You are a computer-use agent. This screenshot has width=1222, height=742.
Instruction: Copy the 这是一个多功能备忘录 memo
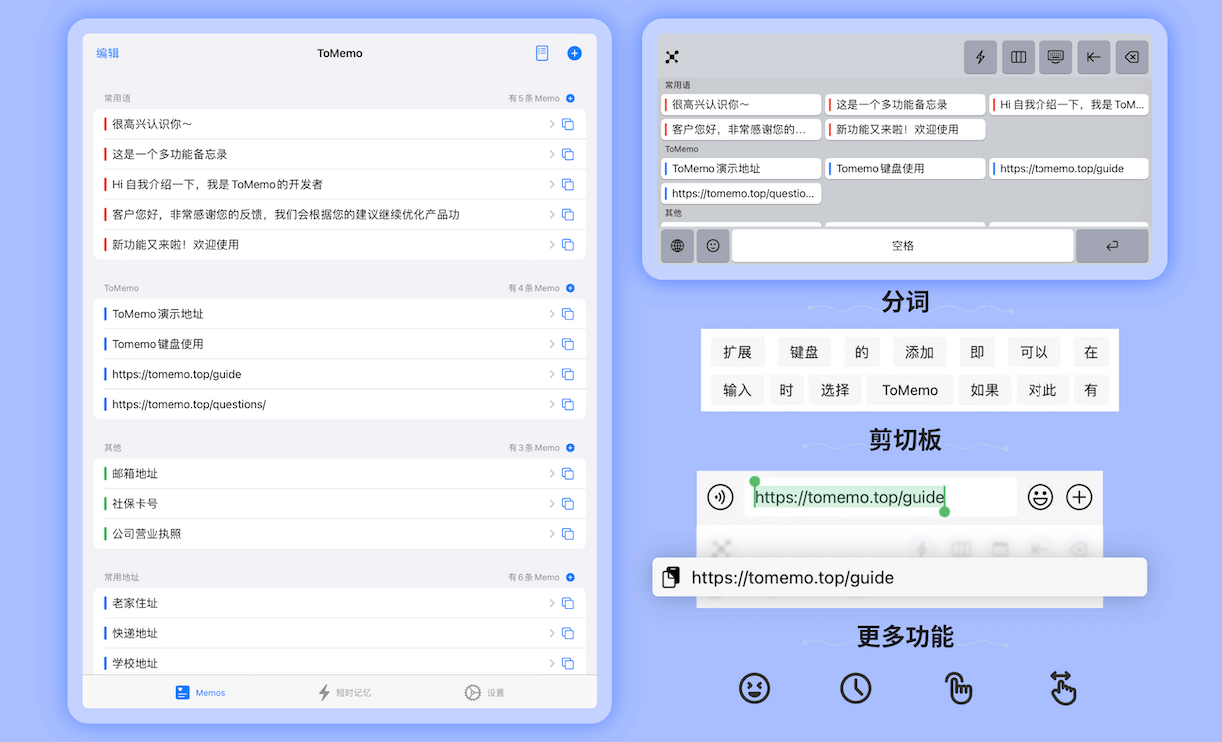568,154
